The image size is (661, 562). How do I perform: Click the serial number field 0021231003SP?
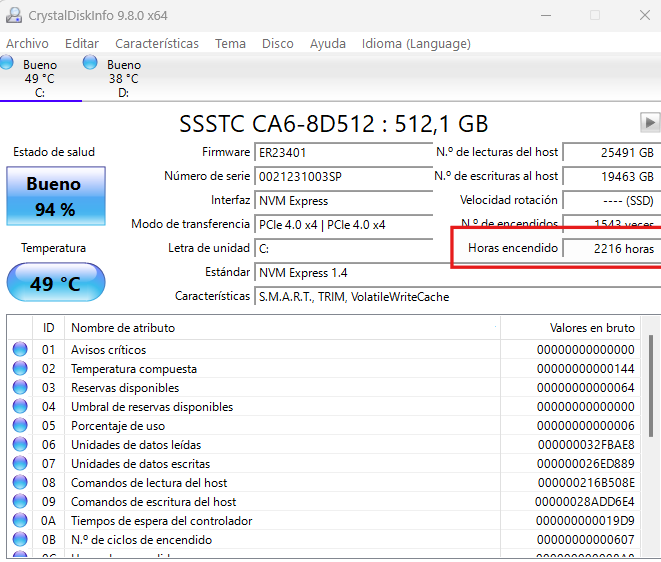pos(343,176)
